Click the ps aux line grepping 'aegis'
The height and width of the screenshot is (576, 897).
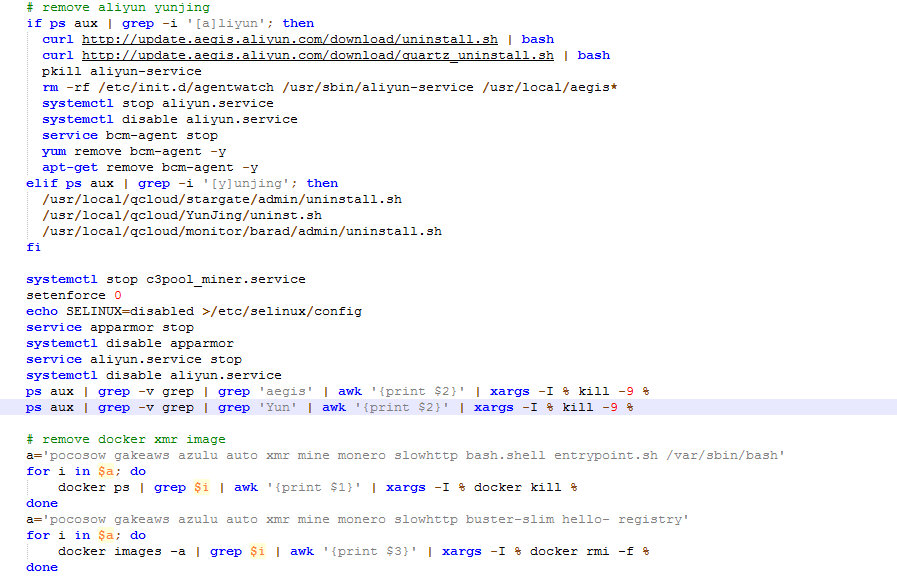[x=338, y=392]
